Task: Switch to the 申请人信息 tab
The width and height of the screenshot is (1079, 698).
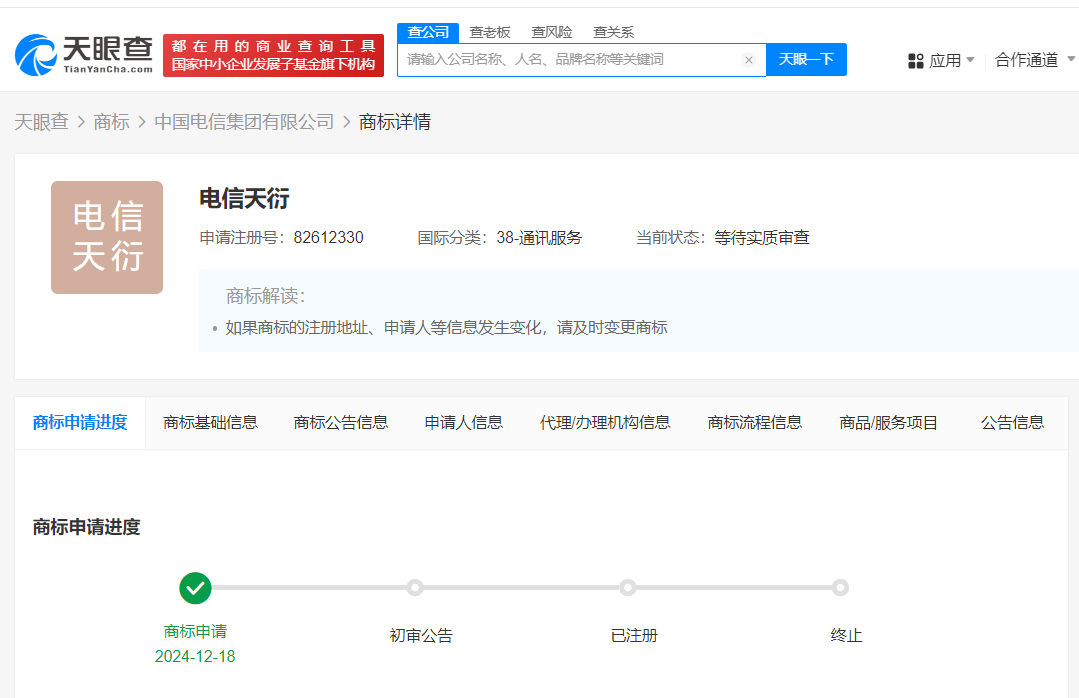Action: (463, 422)
